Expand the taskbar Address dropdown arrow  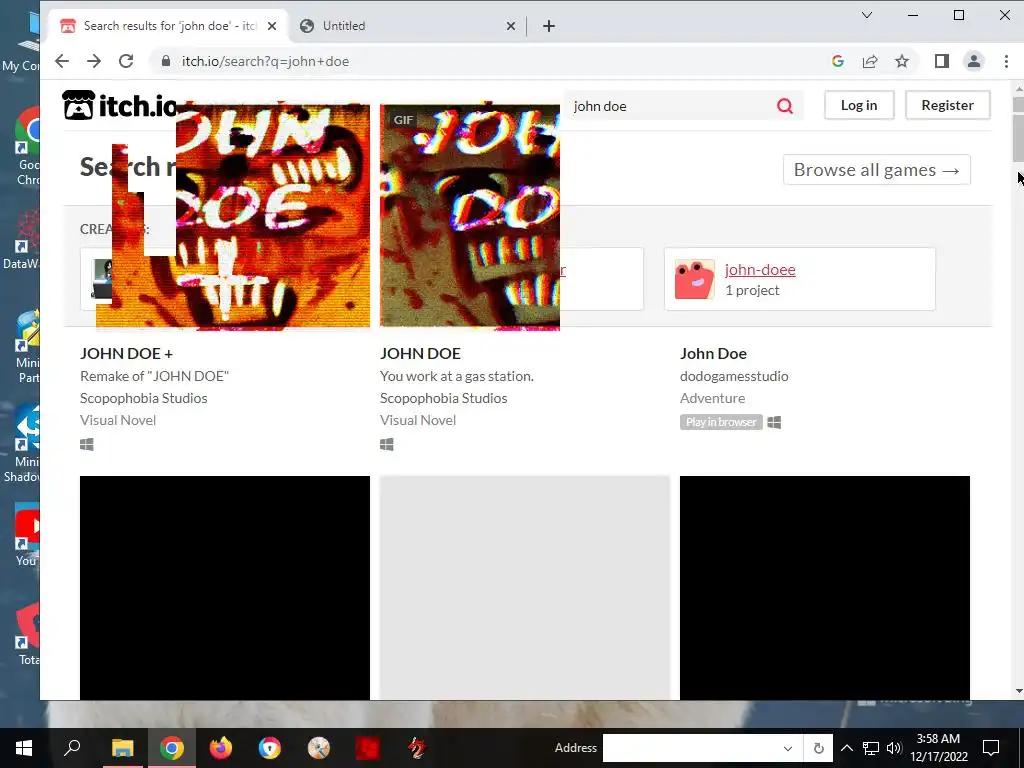[788, 748]
